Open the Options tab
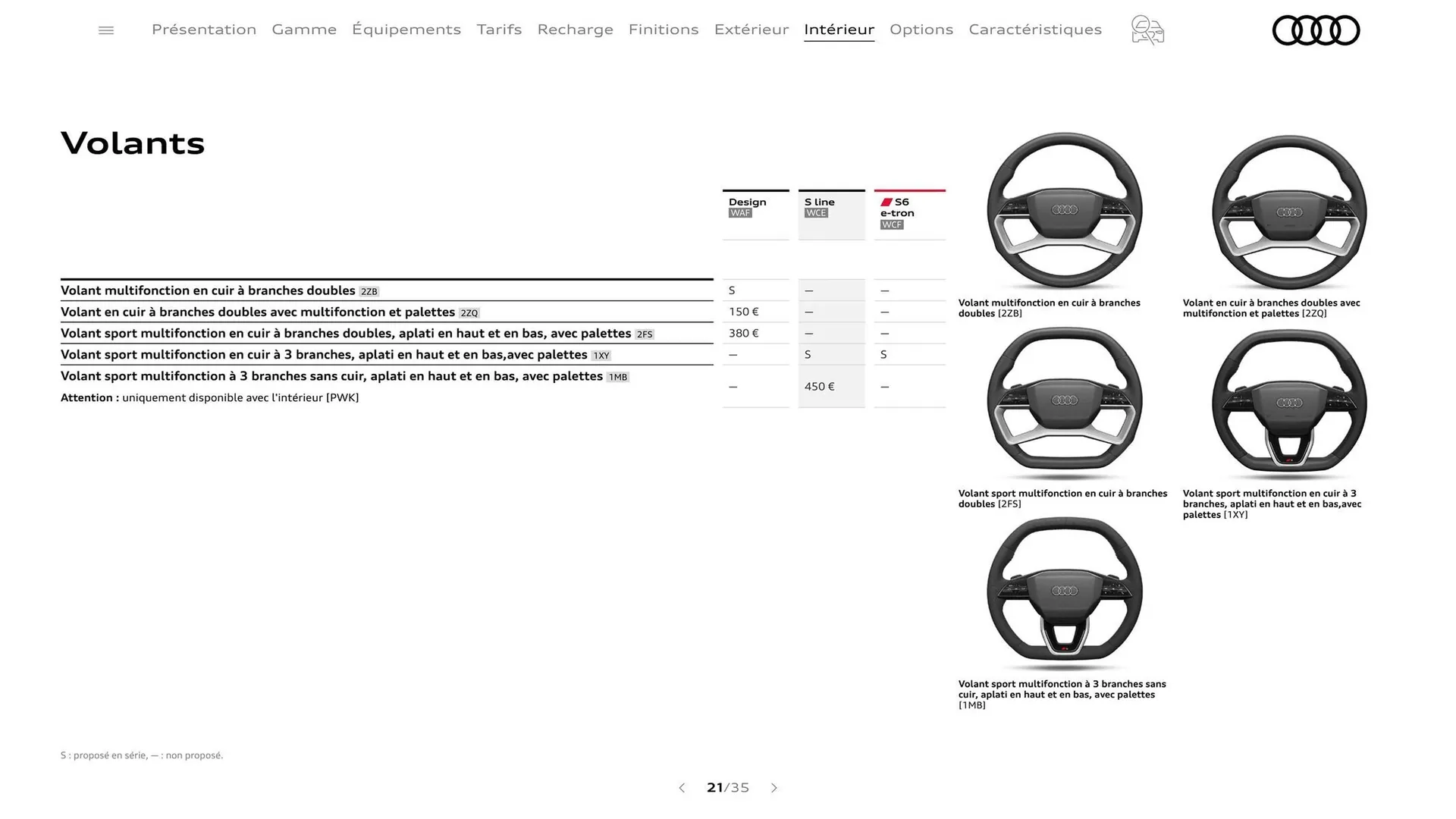This screenshot has width=1456, height=819. click(x=921, y=30)
